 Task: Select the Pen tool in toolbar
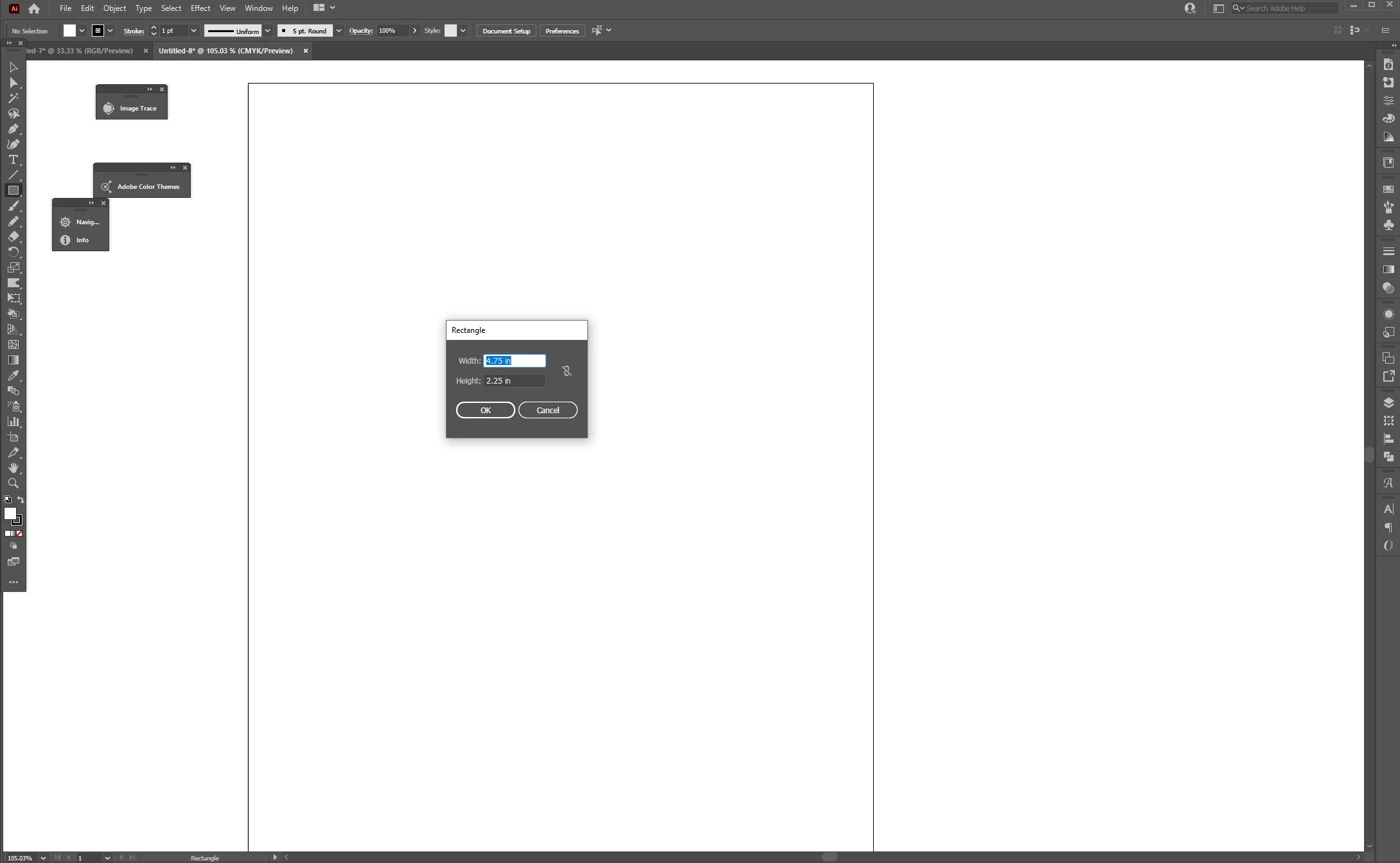[x=13, y=129]
